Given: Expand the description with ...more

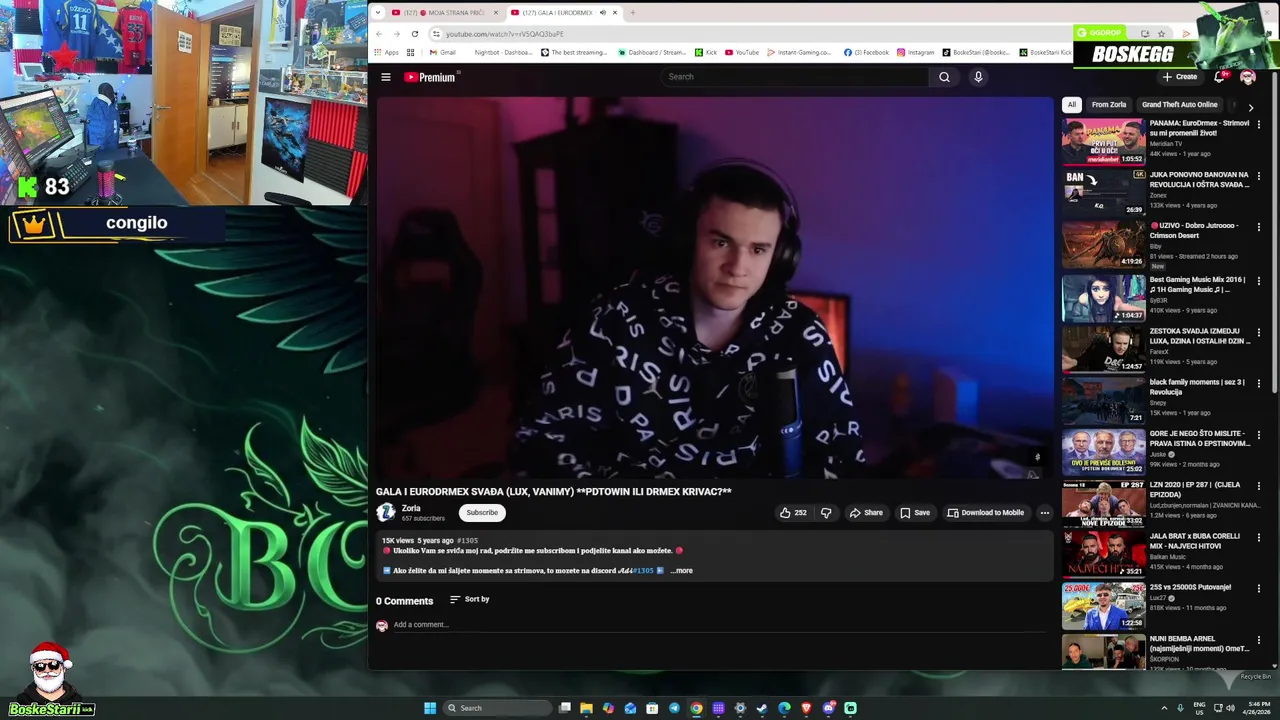Looking at the screenshot, I should click(x=681, y=571).
